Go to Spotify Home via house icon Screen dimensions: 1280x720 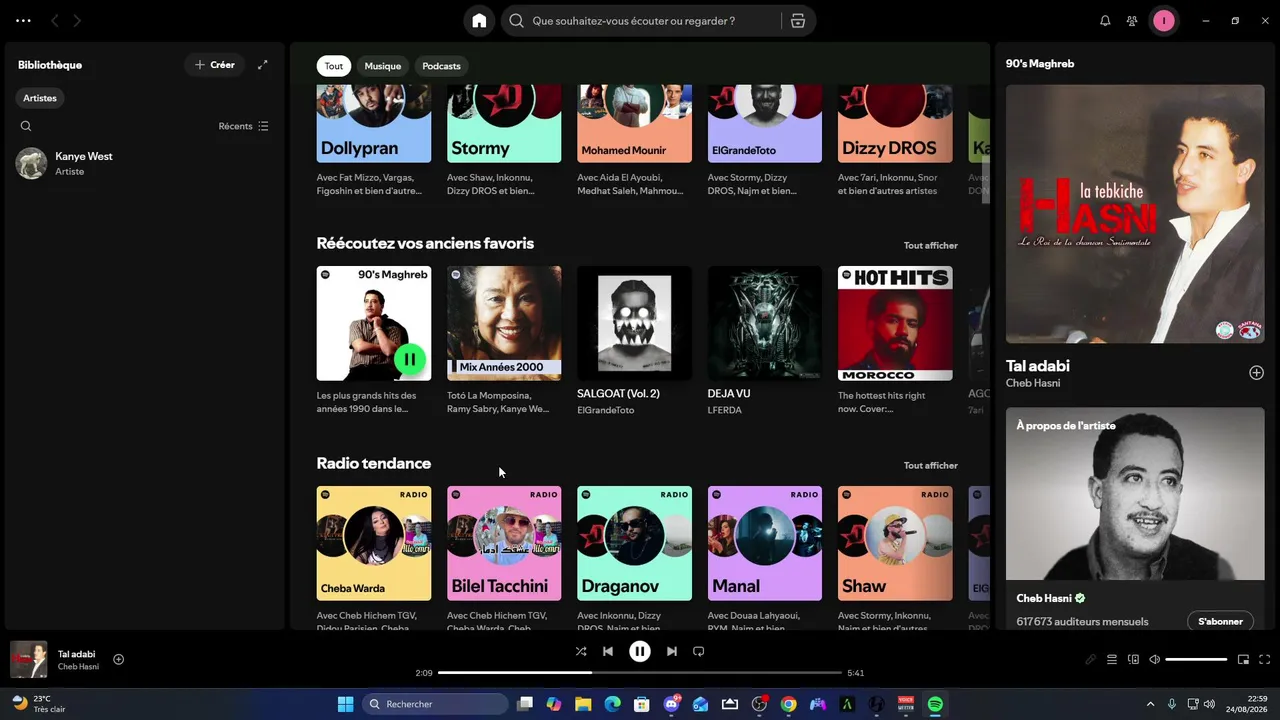pyautogui.click(x=479, y=21)
